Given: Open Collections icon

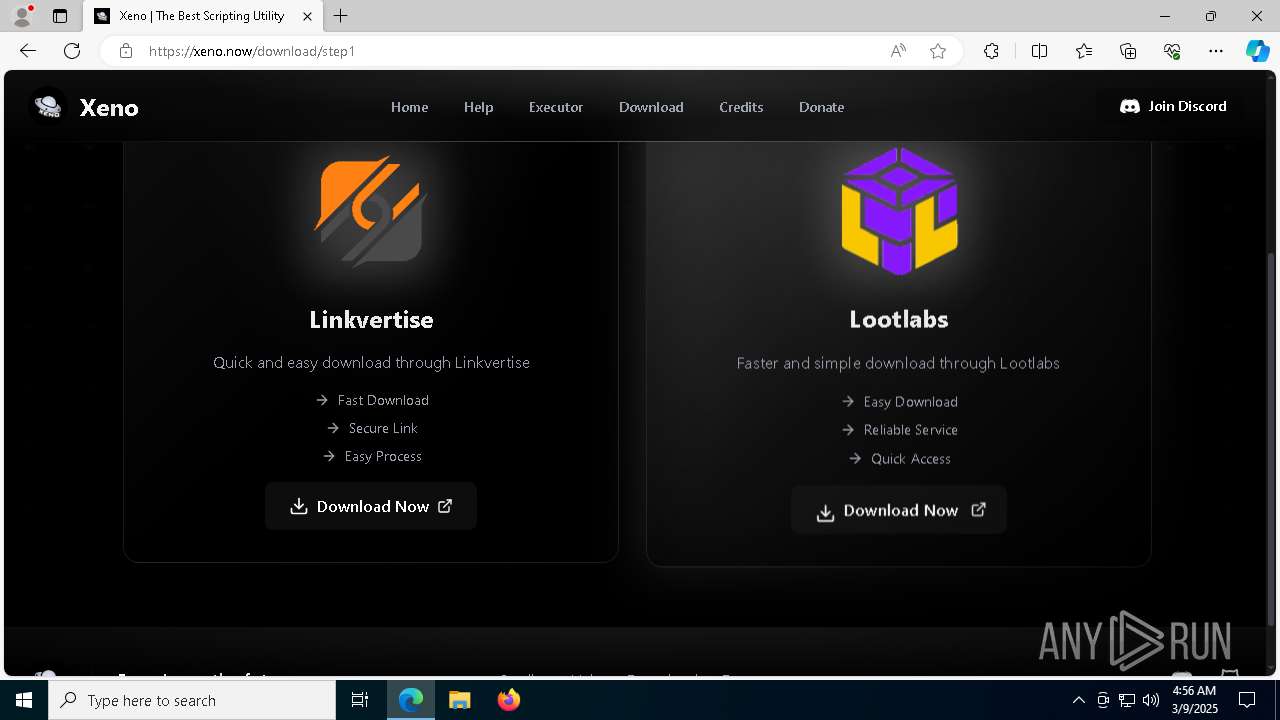Looking at the screenshot, I should tap(1128, 51).
